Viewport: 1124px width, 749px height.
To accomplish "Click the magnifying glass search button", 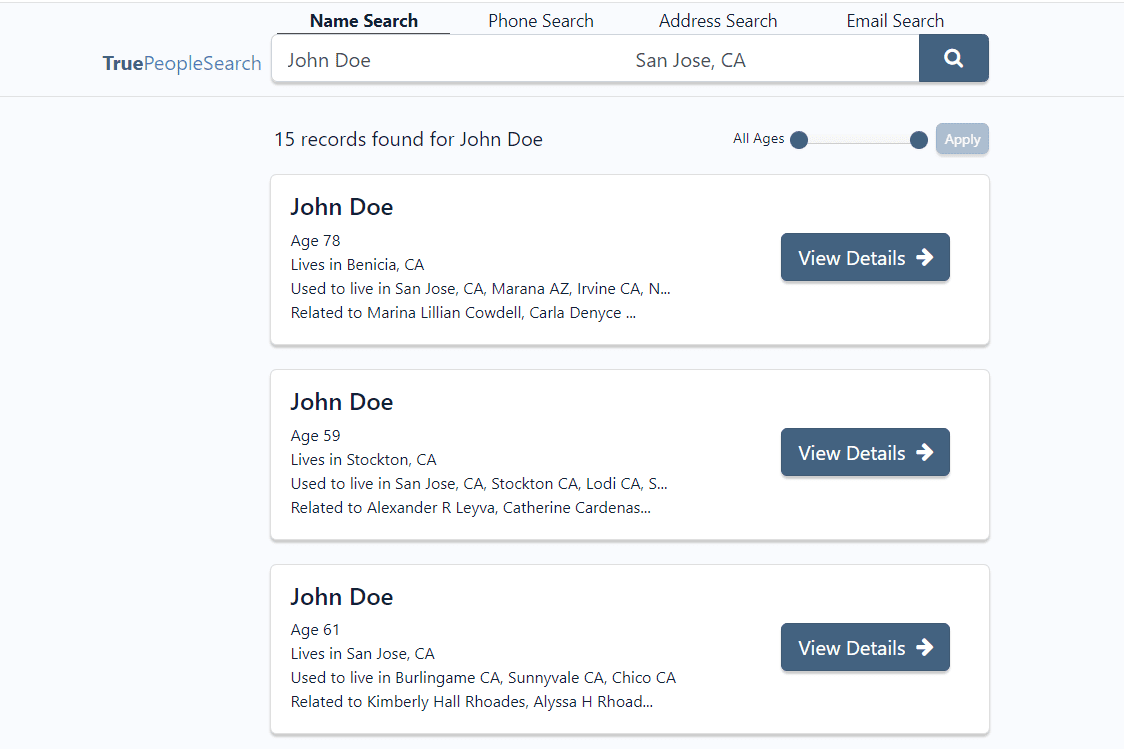I will [x=953, y=59].
